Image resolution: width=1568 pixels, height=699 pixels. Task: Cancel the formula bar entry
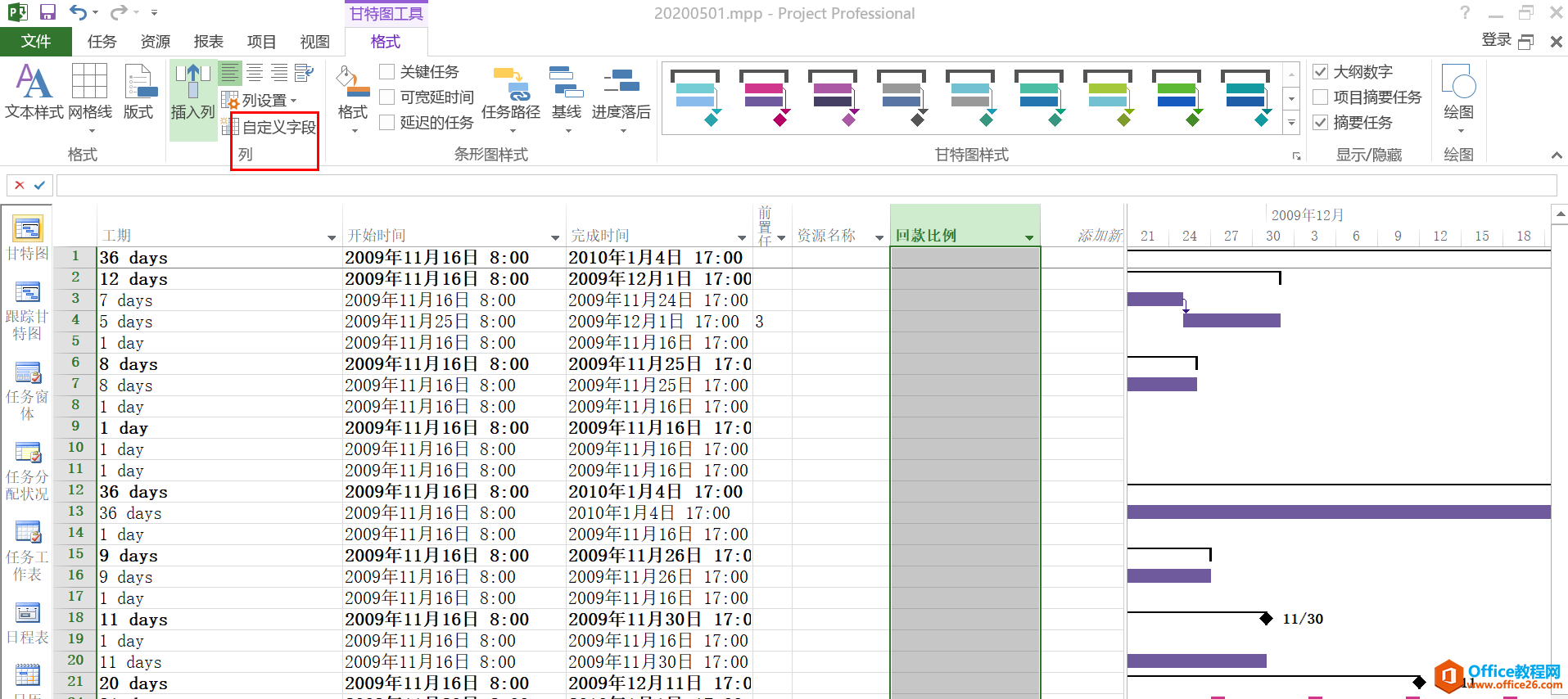[x=20, y=185]
